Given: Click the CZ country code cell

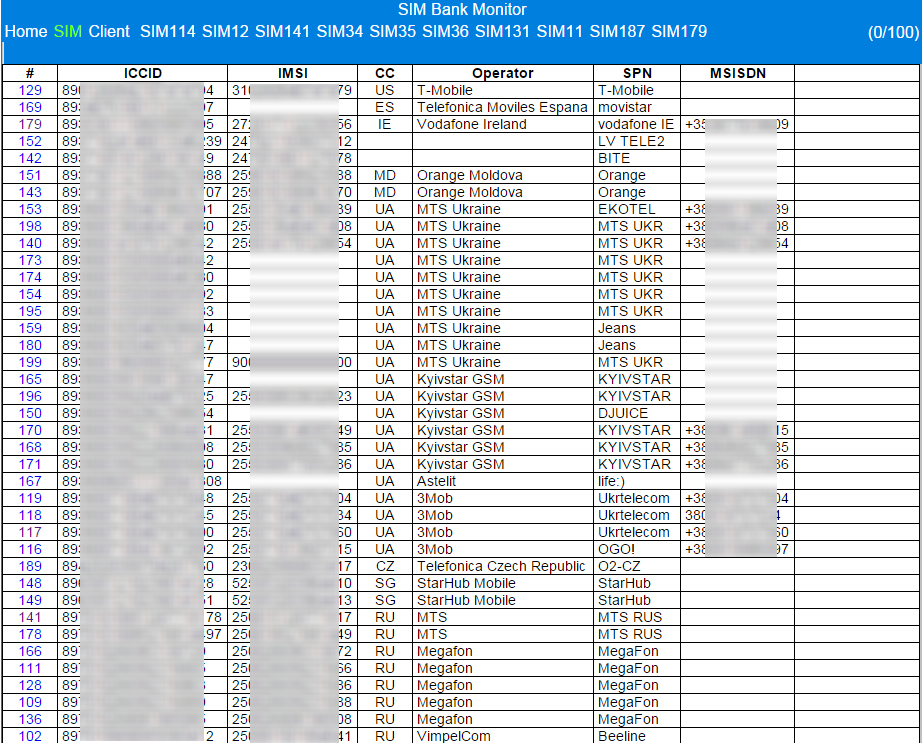Looking at the screenshot, I should [x=385, y=566].
